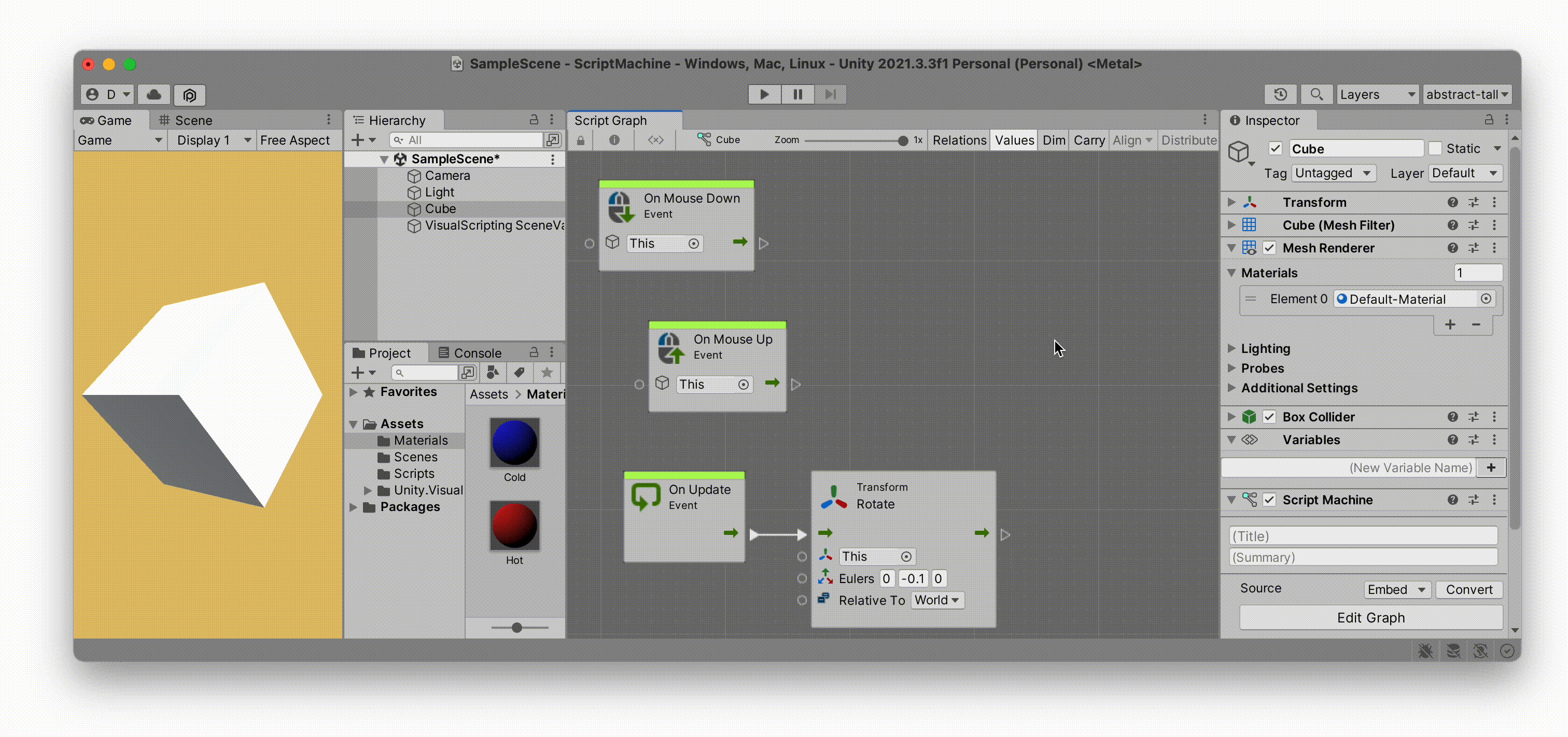Toggle the Script Machine enabled checkbox

coord(1269,500)
